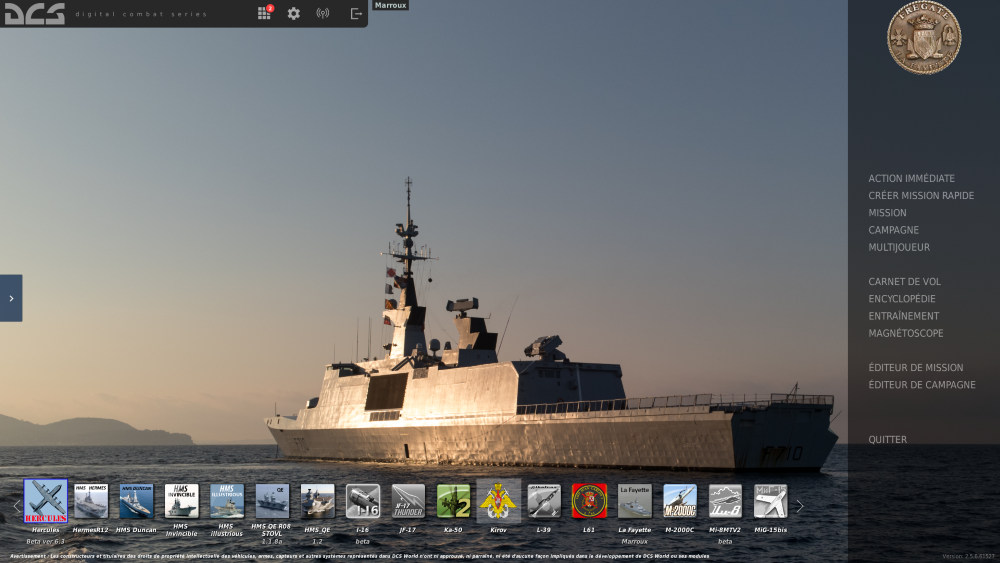Click the 'digital combat series' tagline
The image size is (1000, 563).
(x=141, y=14)
